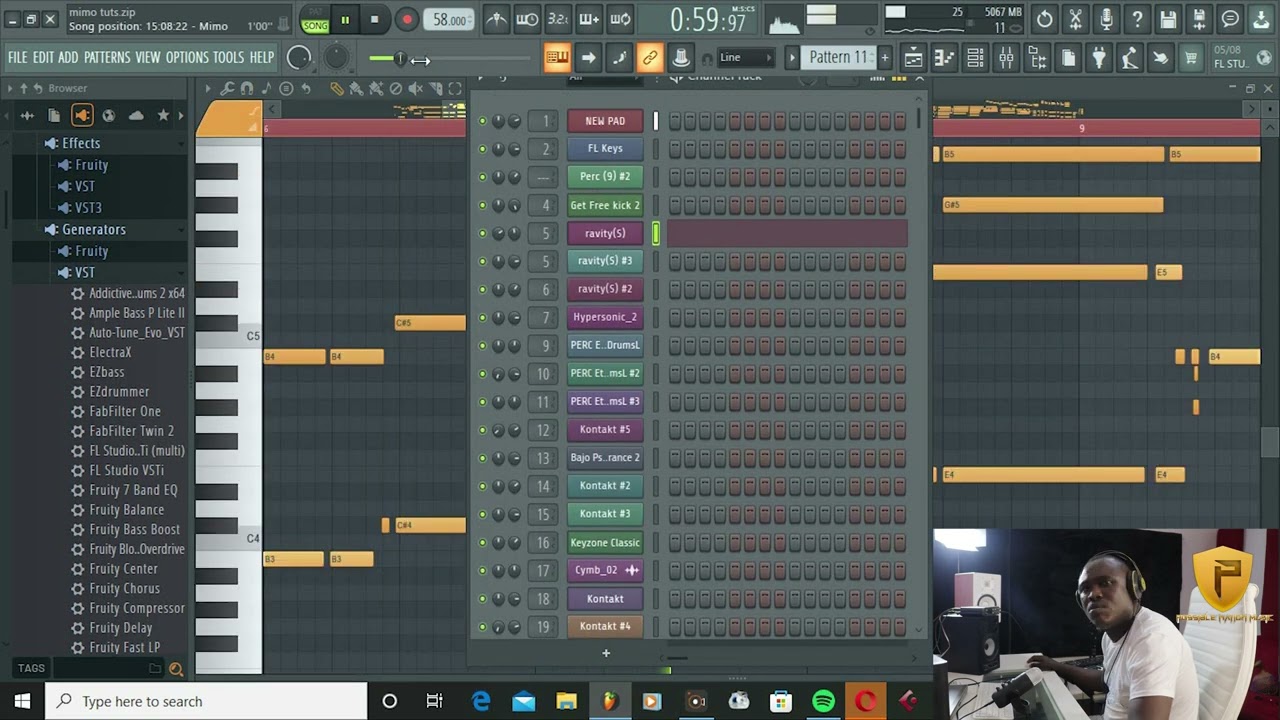Screen dimensions: 1280x720
Task: Click the tempo 58.000 field
Action: click(449, 20)
